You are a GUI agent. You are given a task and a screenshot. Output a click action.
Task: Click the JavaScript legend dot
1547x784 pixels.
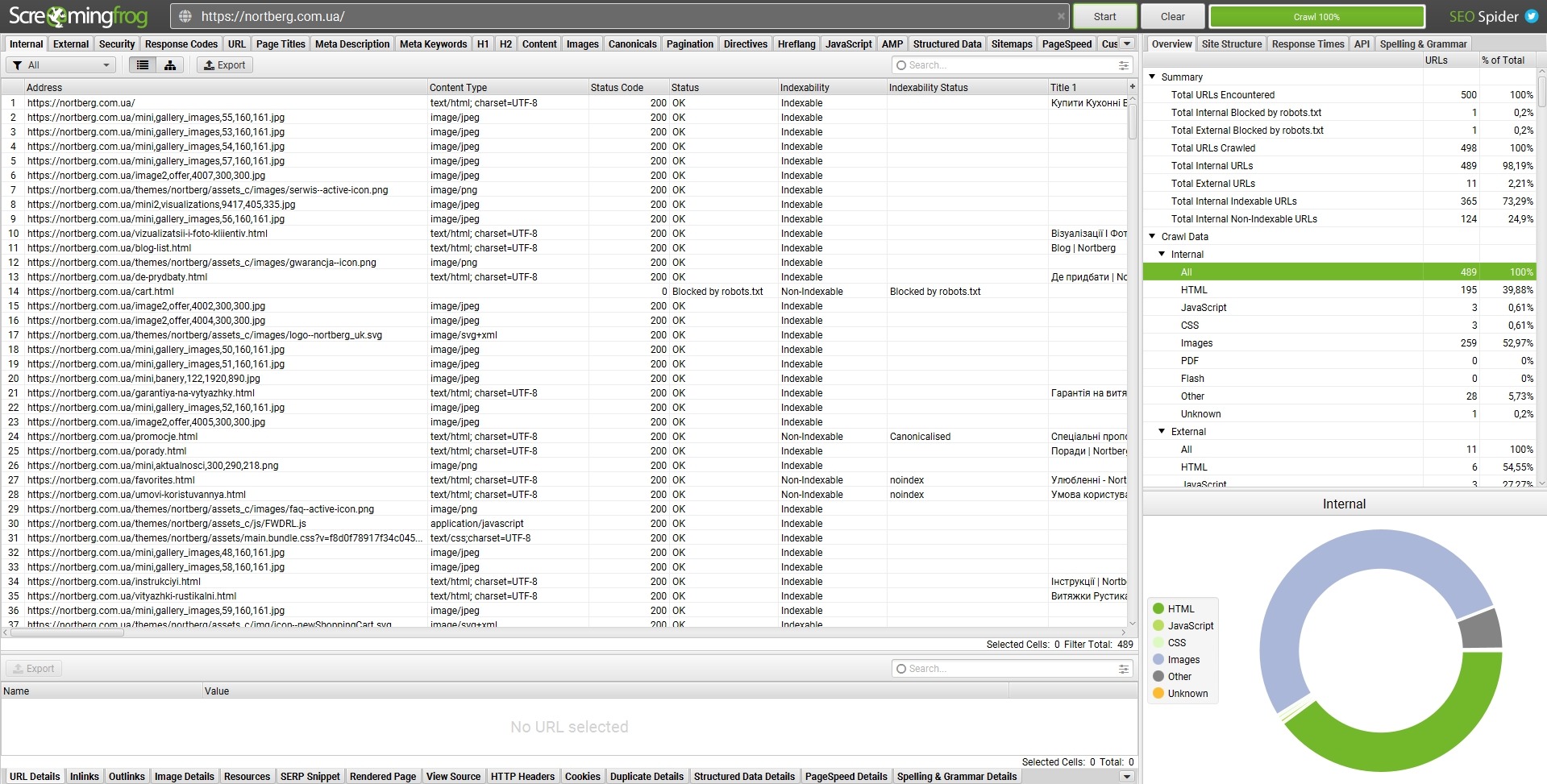[1158, 625]
